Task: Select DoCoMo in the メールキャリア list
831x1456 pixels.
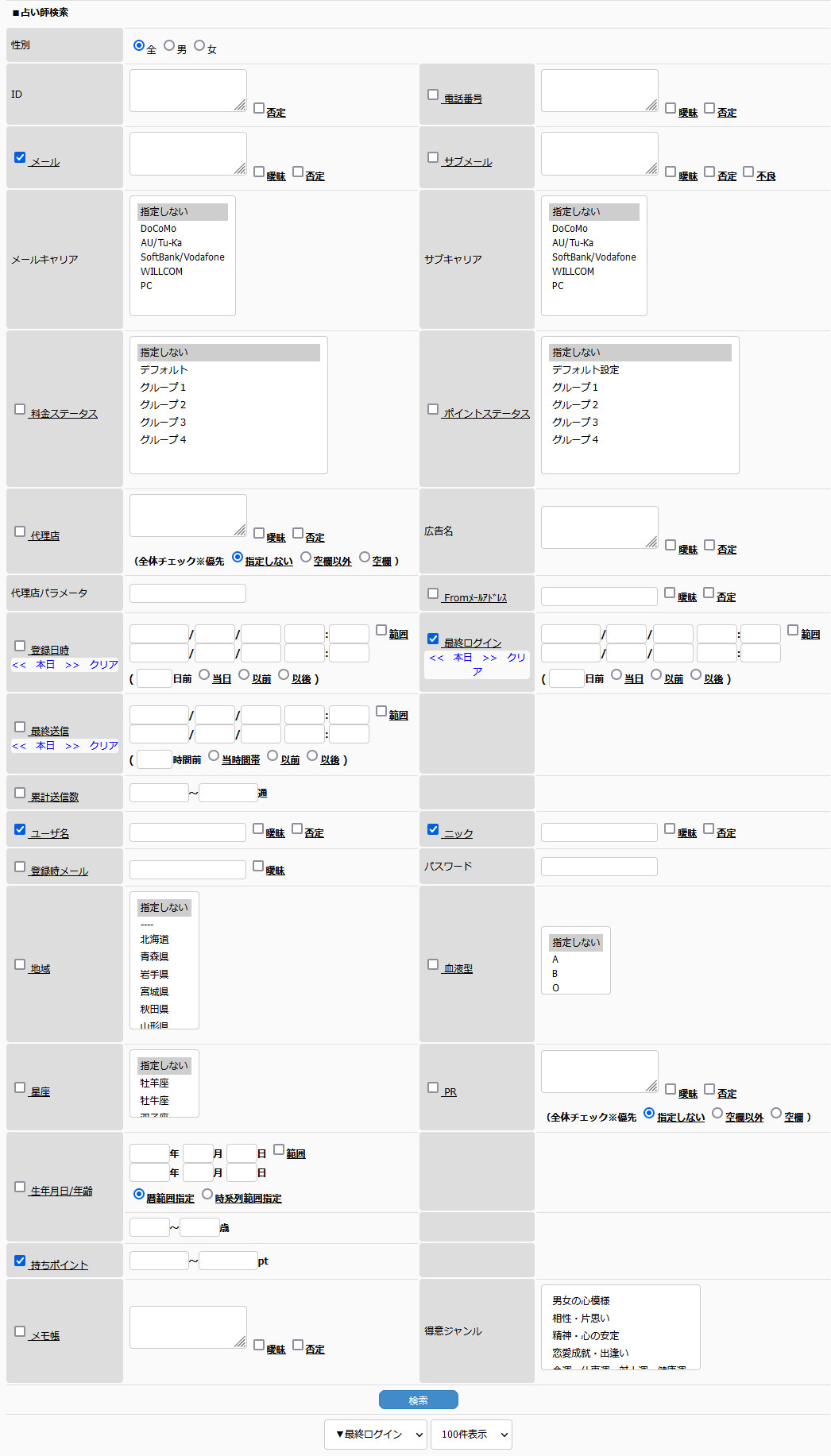Action: (x=159, y=229)
